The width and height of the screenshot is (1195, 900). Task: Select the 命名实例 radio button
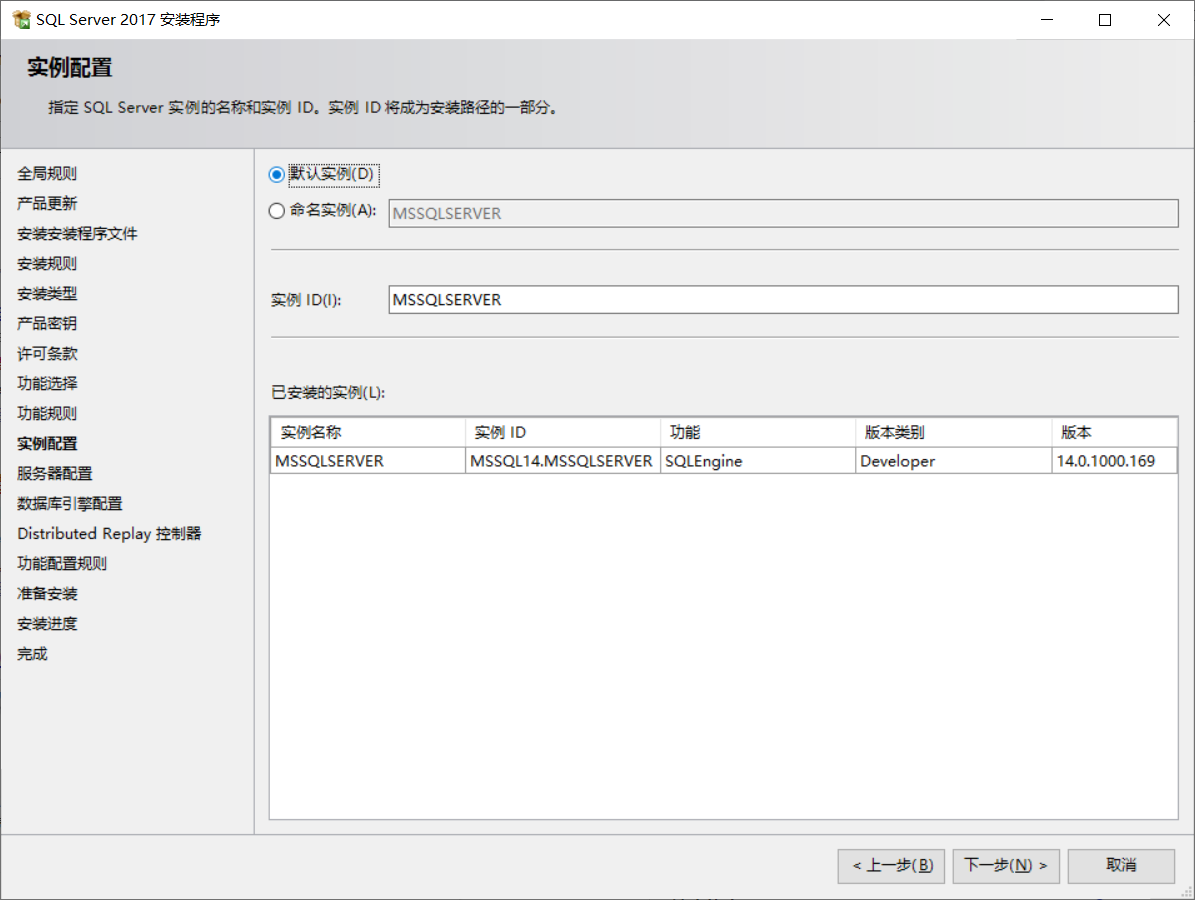point(277,211)
